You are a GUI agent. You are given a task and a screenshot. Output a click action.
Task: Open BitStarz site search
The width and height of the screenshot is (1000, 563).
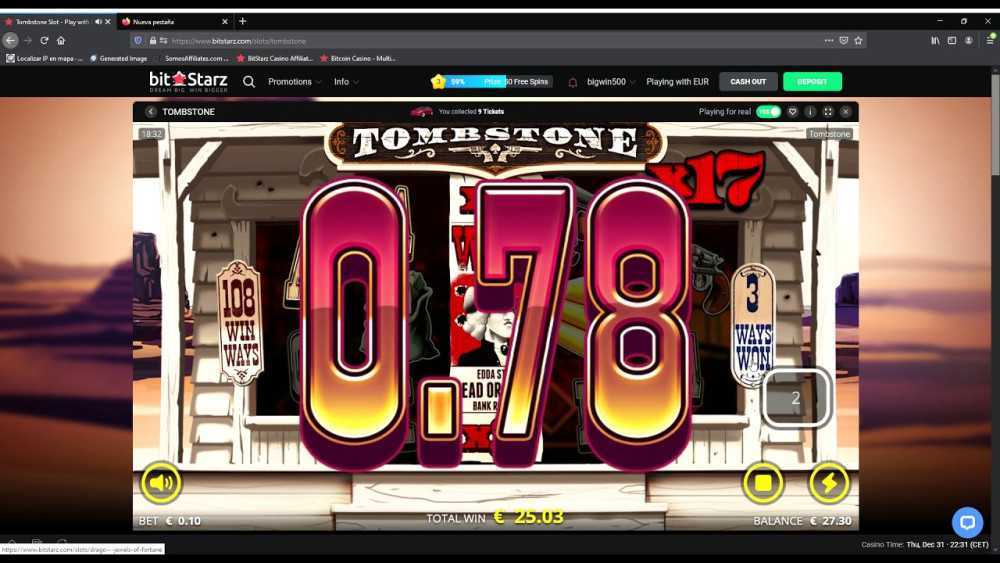249,82
